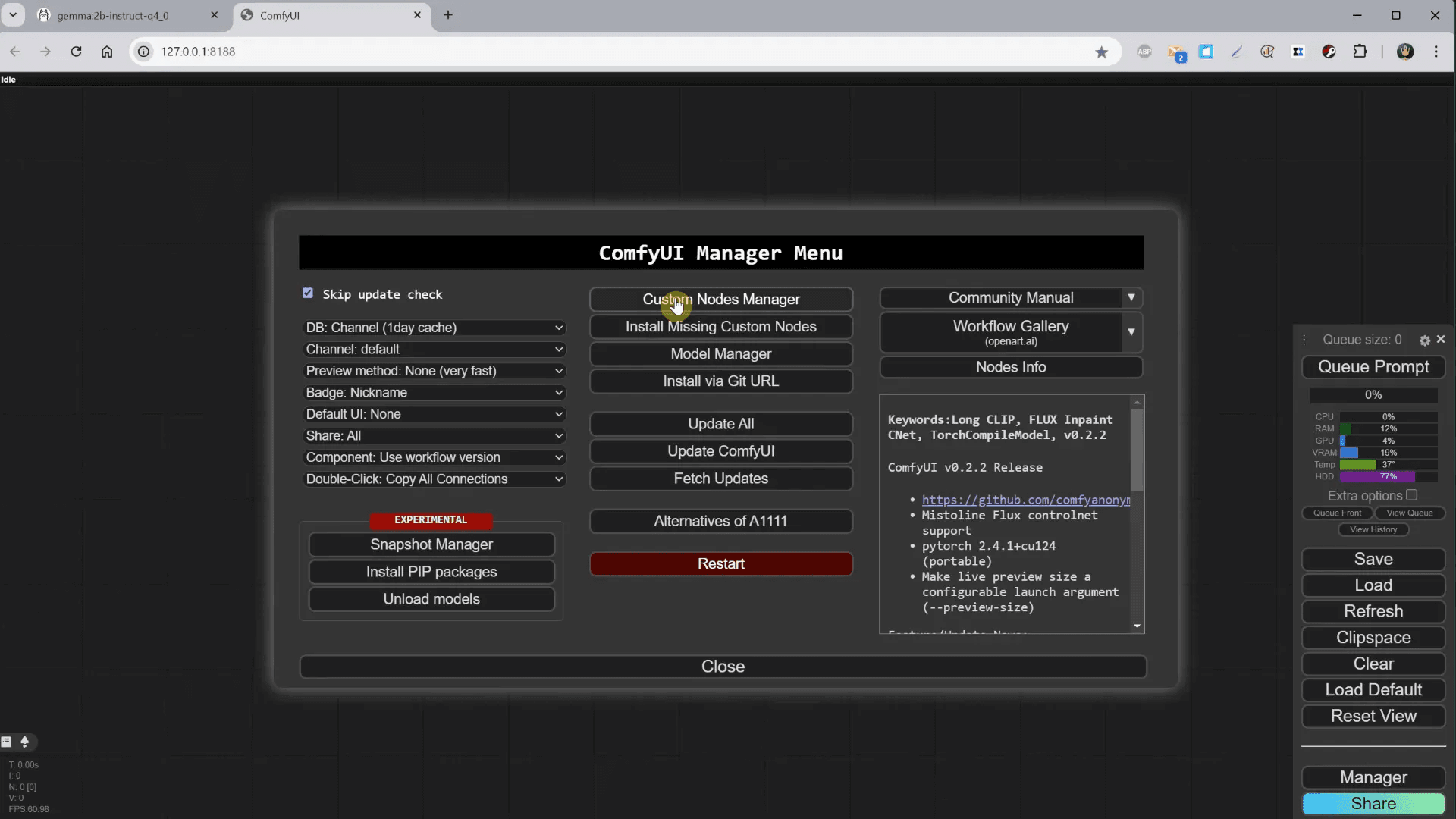The image size is (1456, 819).
Task: Click the AdBlock Plus extension icon
Action: tap(1144, 52)
